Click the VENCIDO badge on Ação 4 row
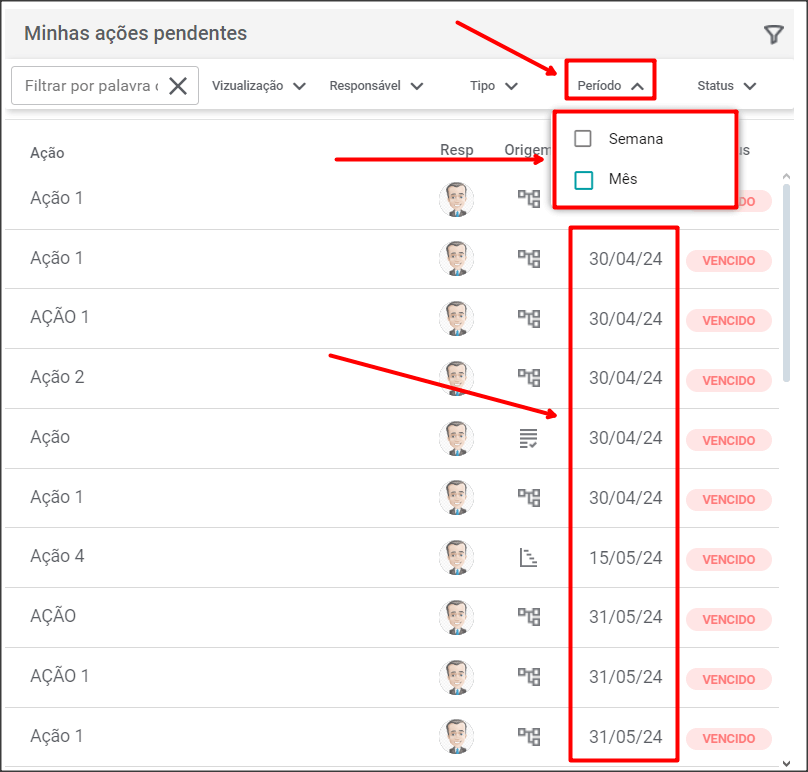 (728, 560)
